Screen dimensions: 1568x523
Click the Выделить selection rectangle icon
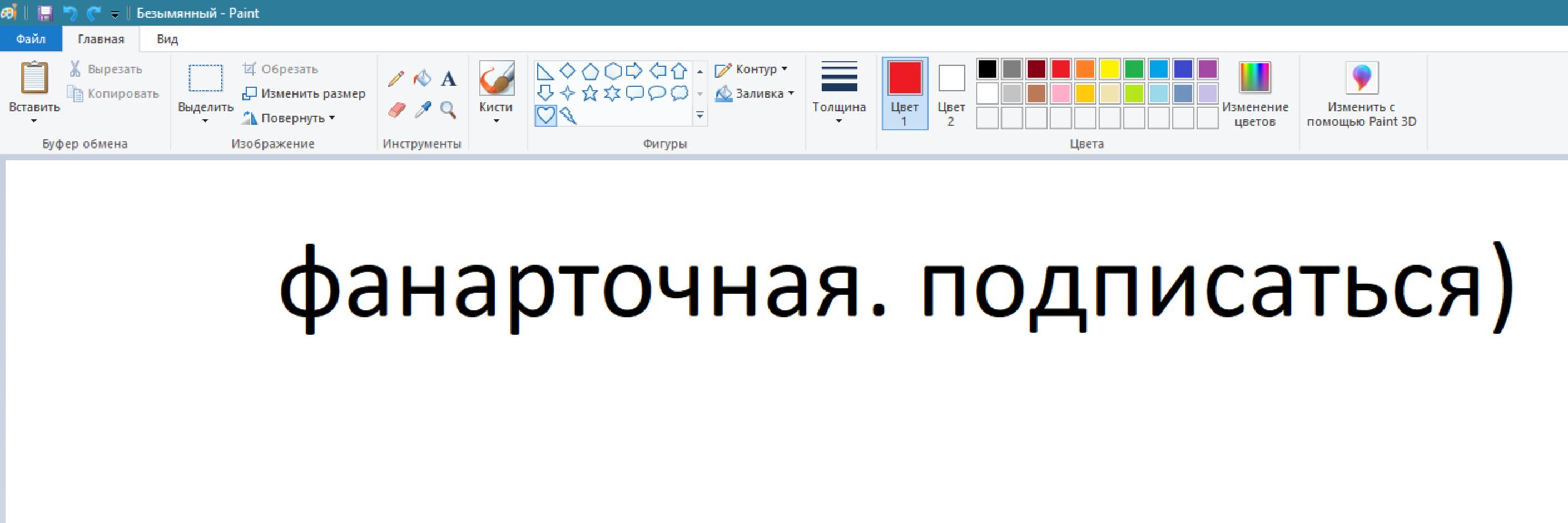pyautogui.click(x=206, y=78)
